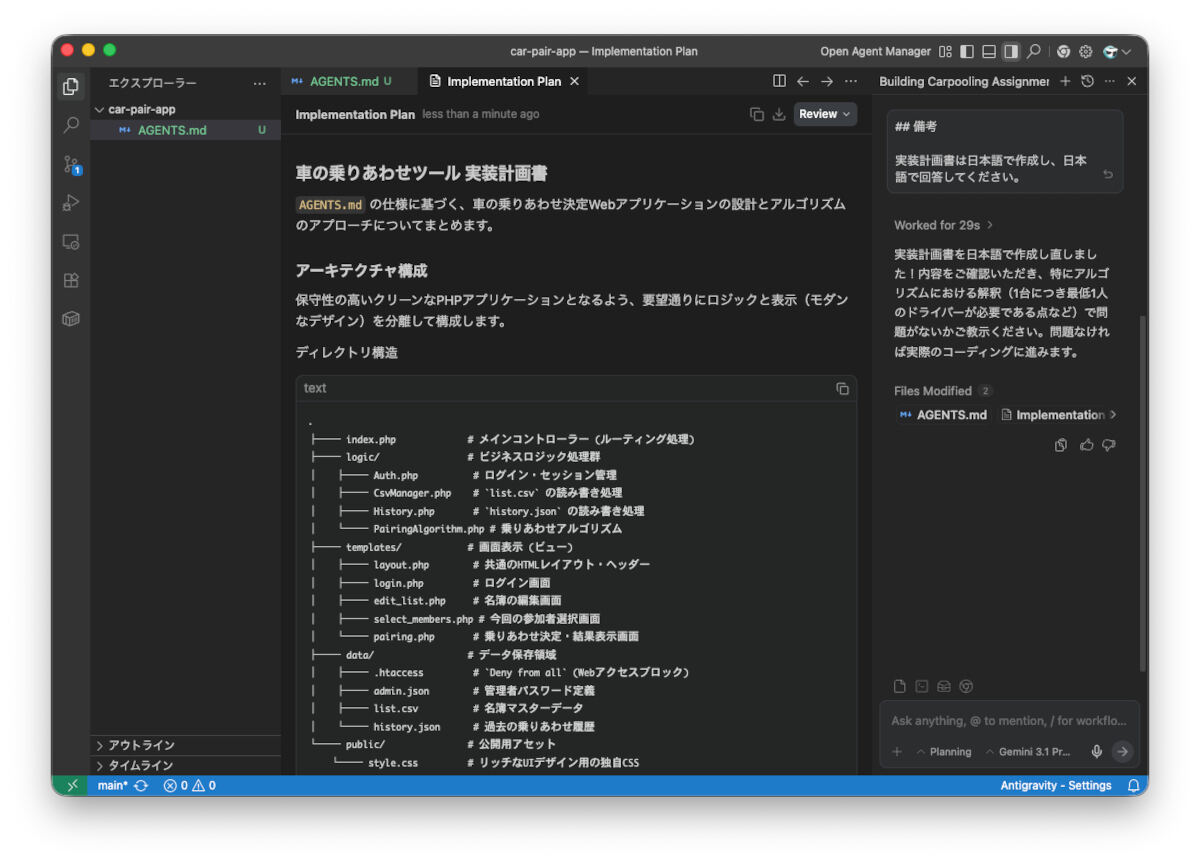The image size is (1200, 864).
Task: Click the search magnifier in title bar
Action: [1034, 51]
